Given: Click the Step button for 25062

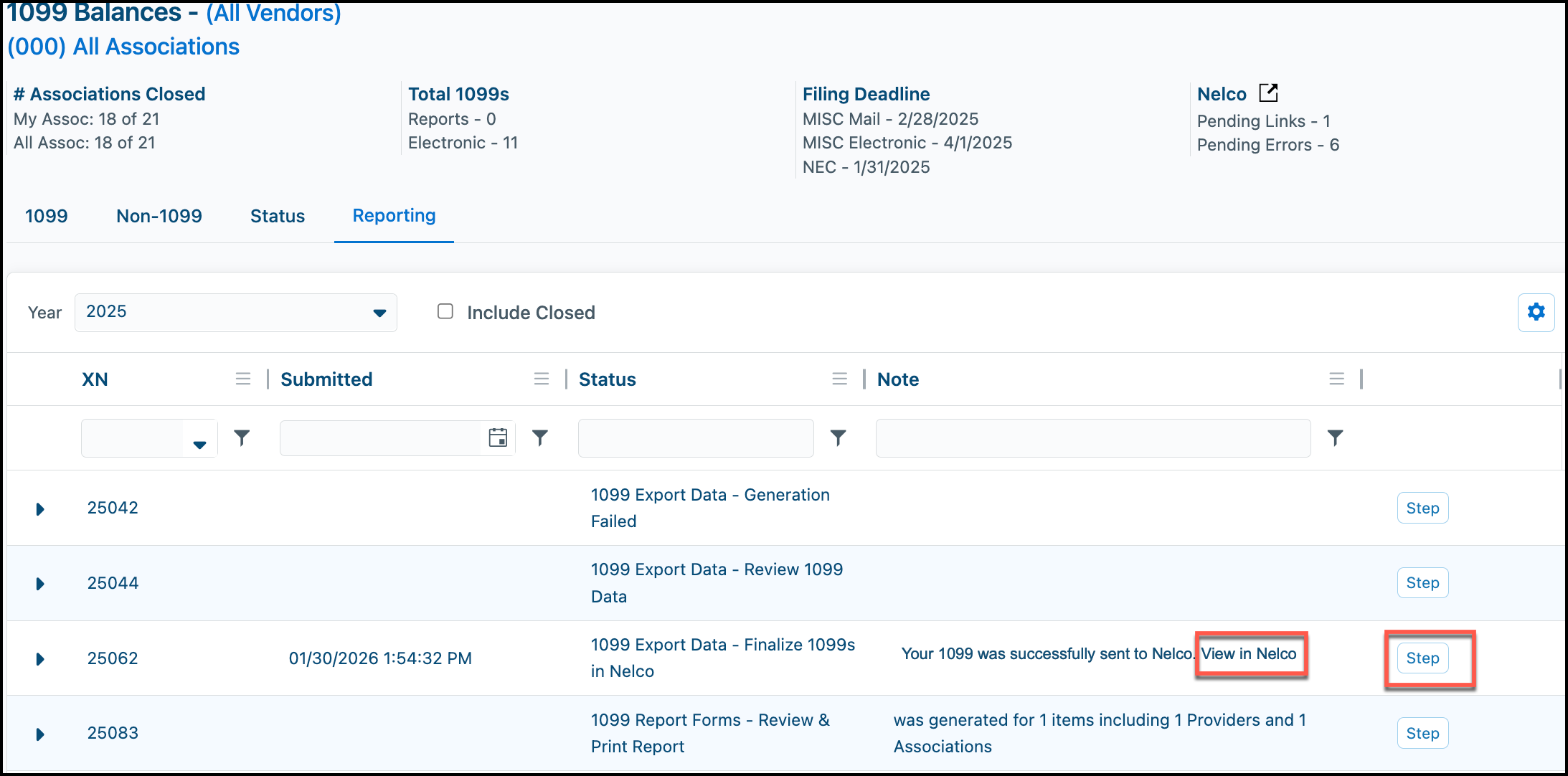Looking at the screenshot, I should point(1423,658).
